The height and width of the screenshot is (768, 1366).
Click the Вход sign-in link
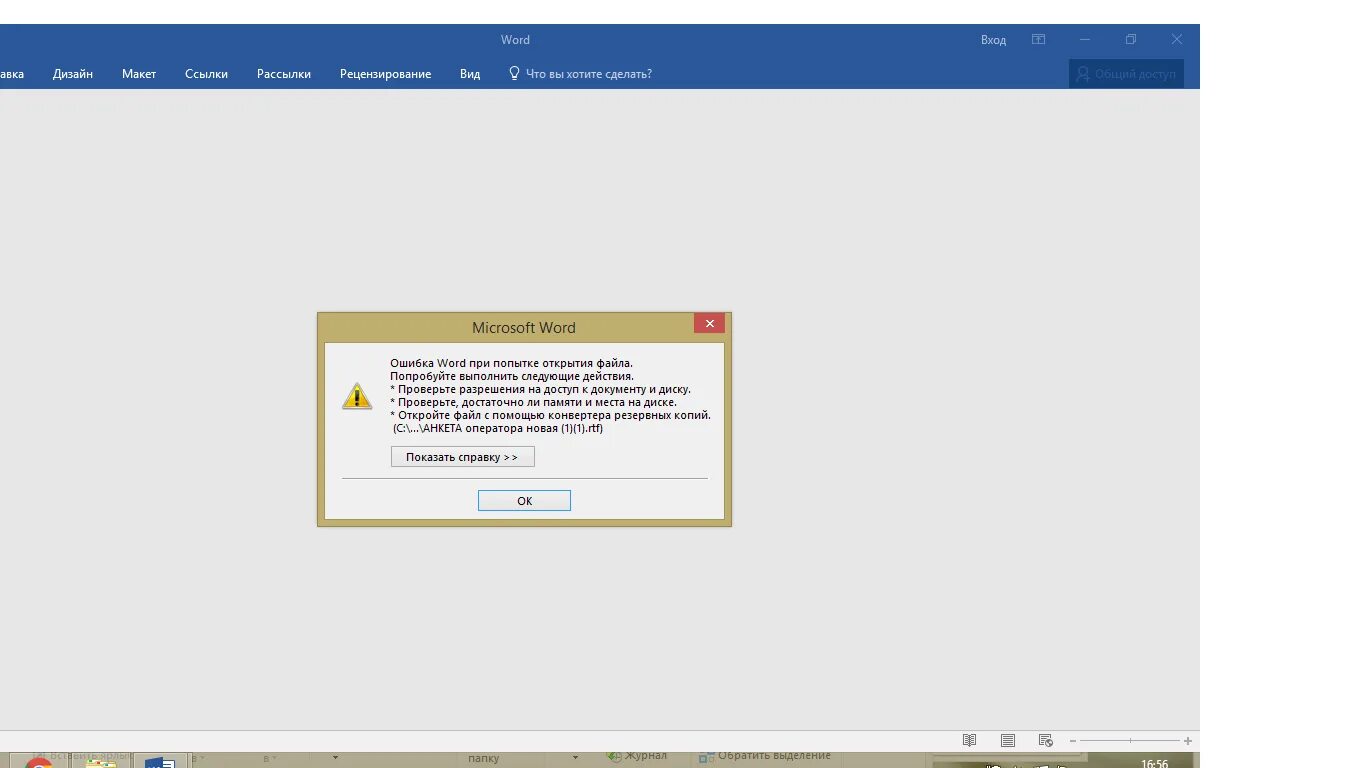[993, 40]
